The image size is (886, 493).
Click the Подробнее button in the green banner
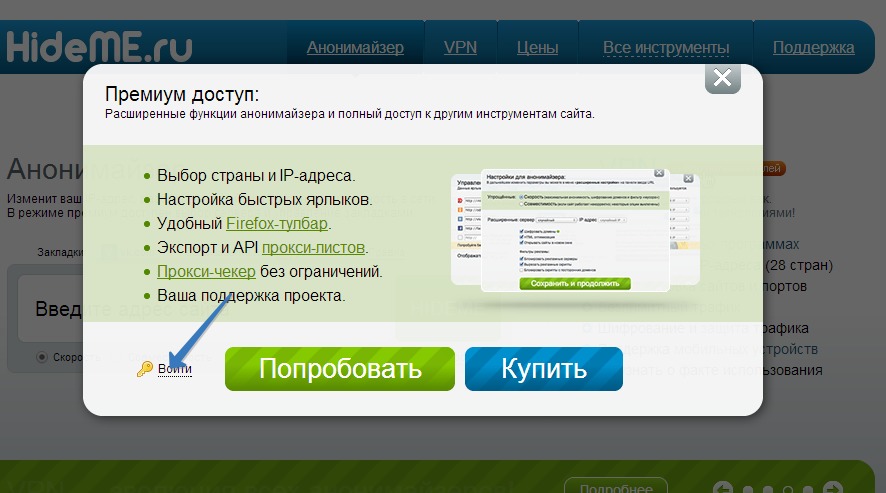point(616,487)
